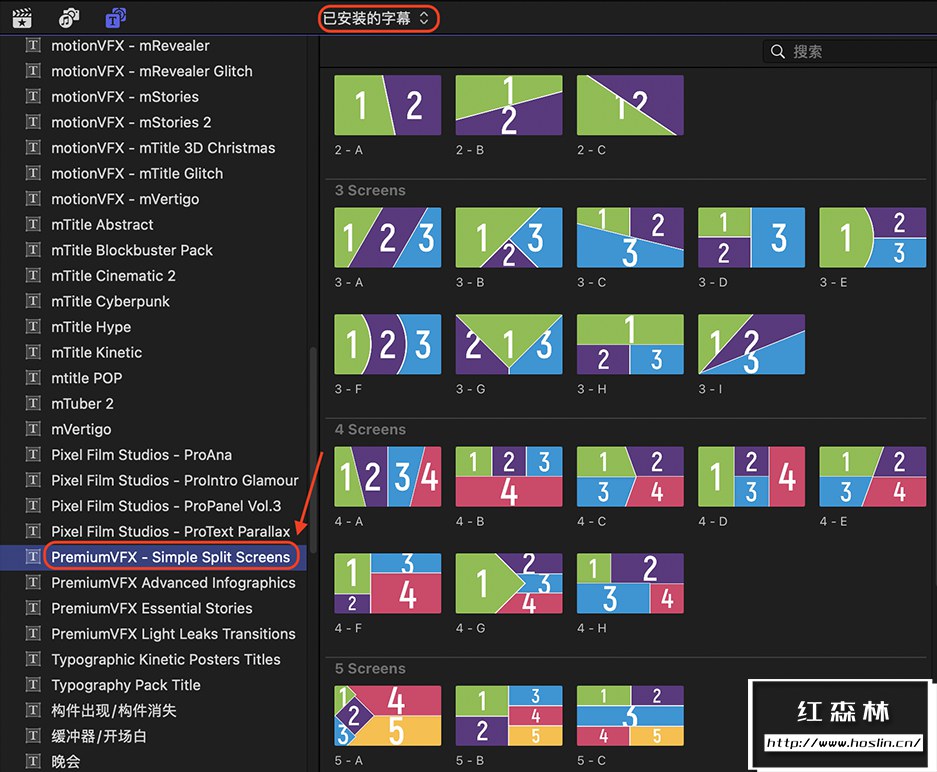Select Pixel Film Studios - ProPanel Vol.3

pyautogui.click(x=166, y=506)
